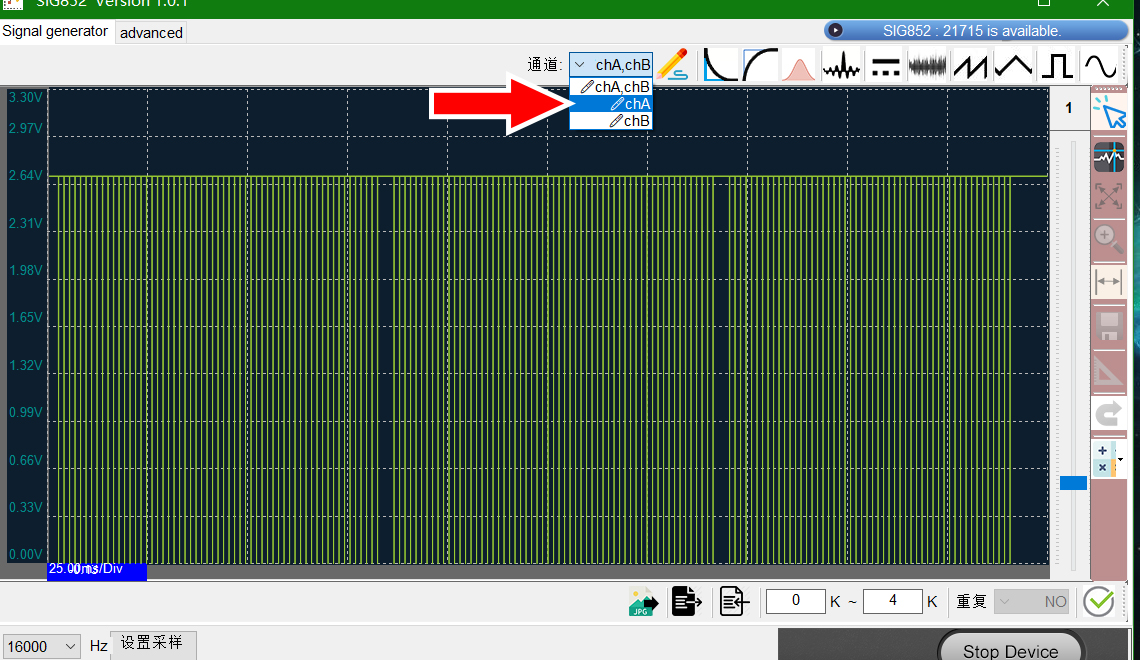Open the channel chA,chB combo box

coord(611,65)
